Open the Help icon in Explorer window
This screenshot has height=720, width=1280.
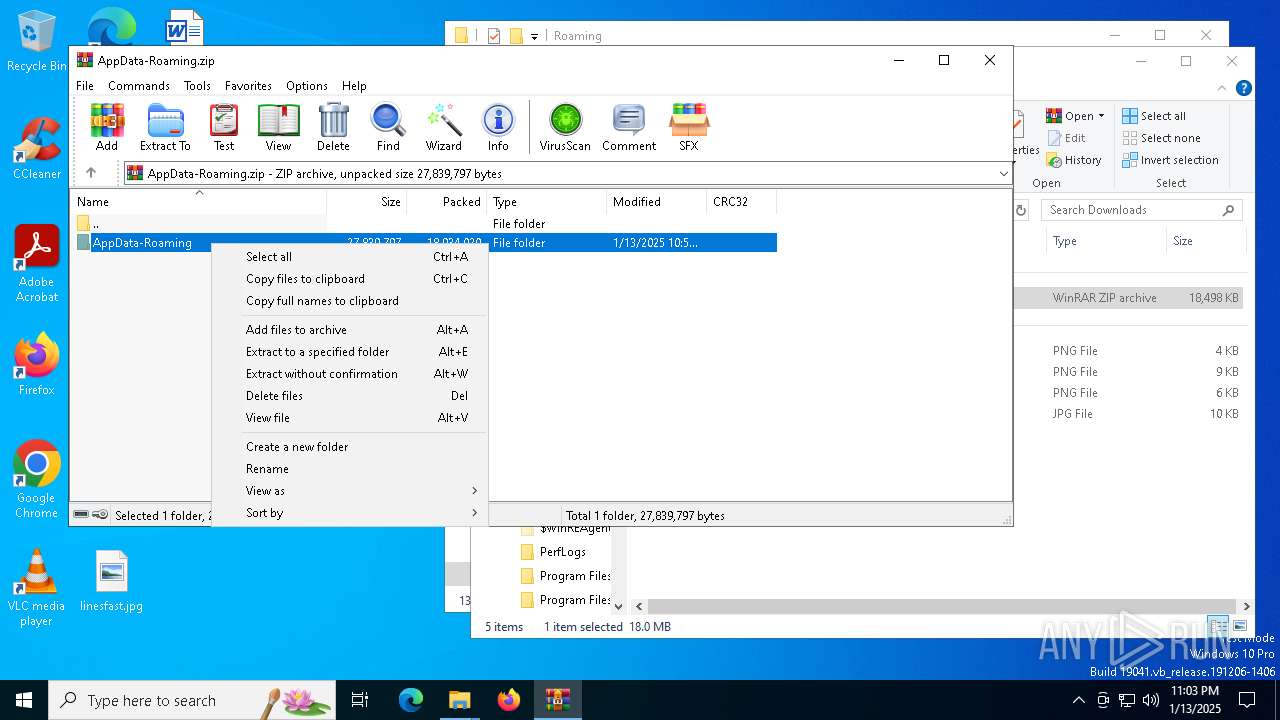click(1244, 88)
